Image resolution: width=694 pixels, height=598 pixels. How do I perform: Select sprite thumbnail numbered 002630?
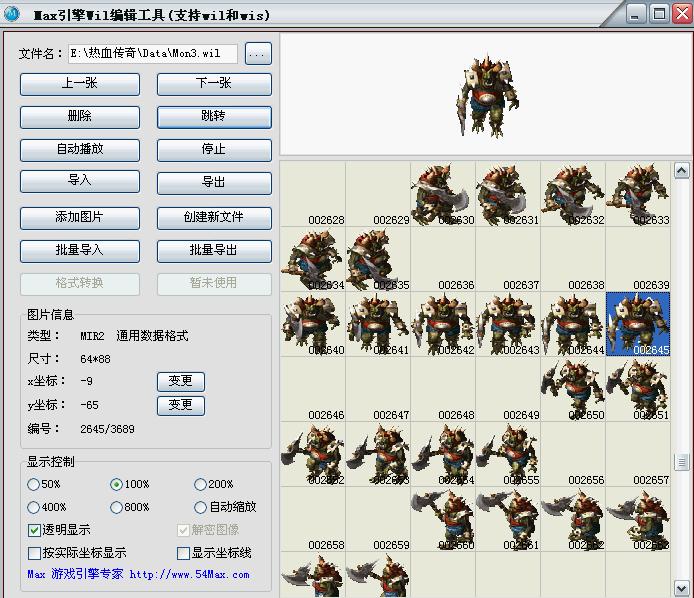[x=442, y=194]
